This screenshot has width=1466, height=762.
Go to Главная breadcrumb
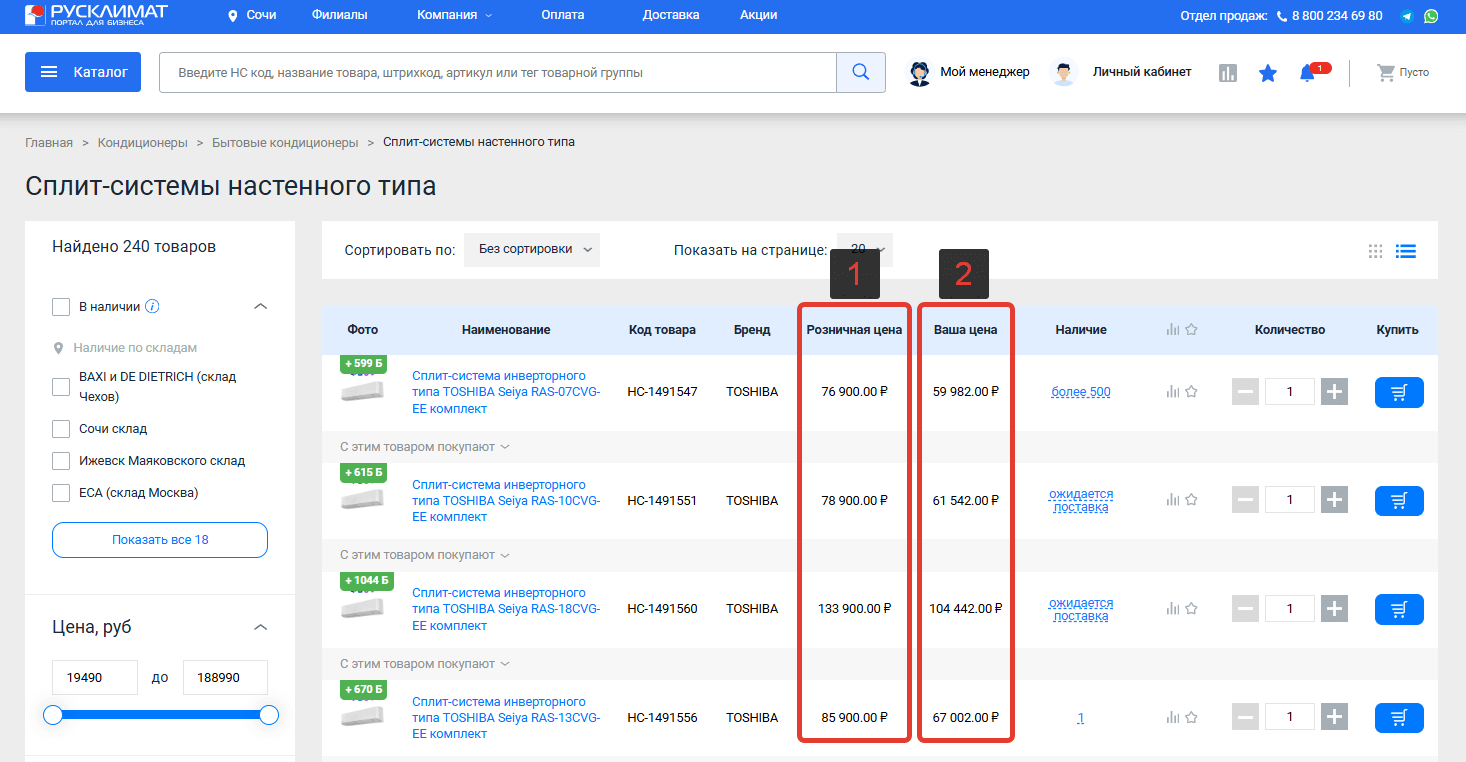pyautogui.click(x=49, y=142)
